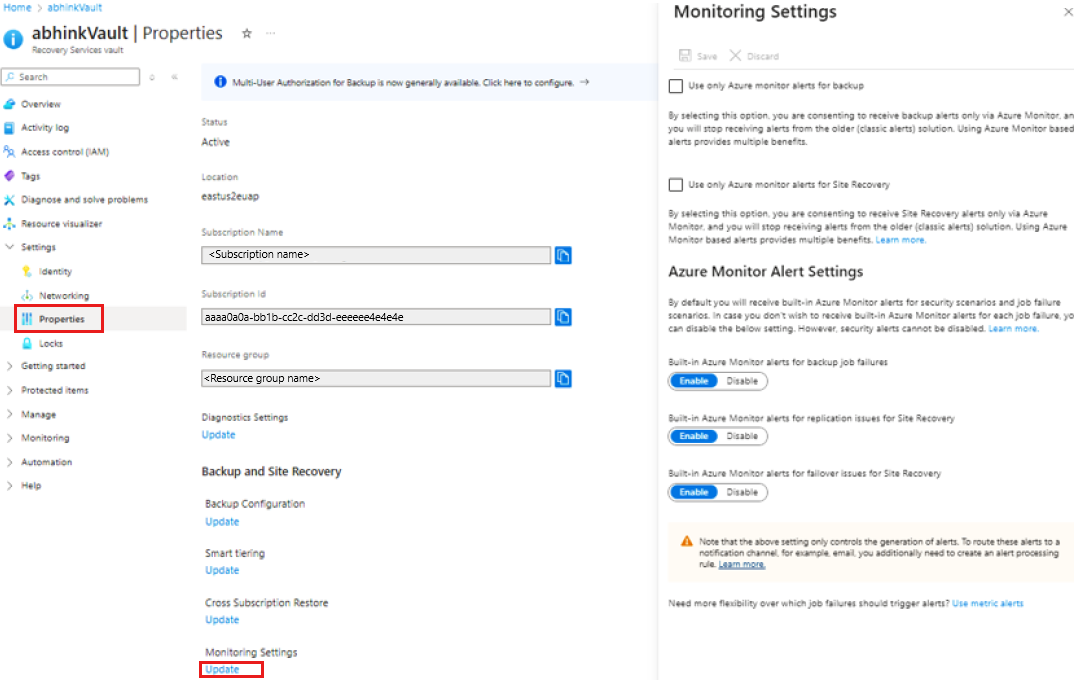Click the Recovery Services vault icon
Viewport: 1074px width, 680px height.
coord(13,39)
